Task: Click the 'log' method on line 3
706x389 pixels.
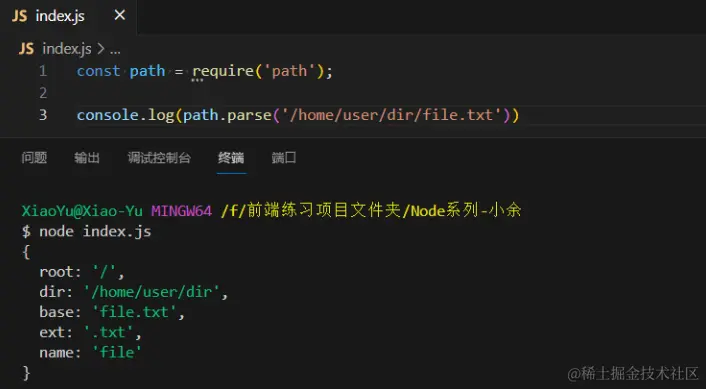Action: click(x=161, y=116)
